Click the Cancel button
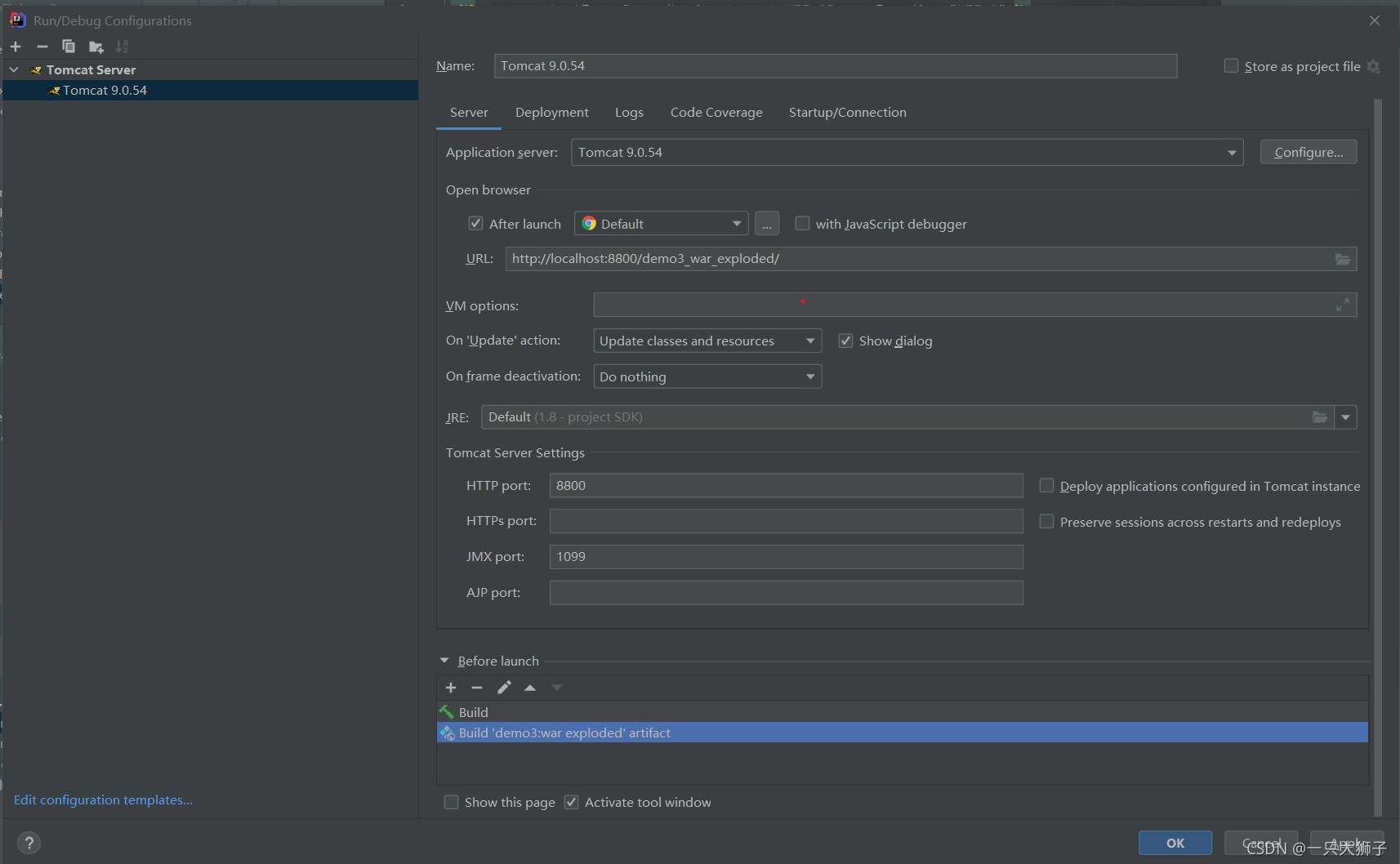This screenshot has height=864, width=1400. [1261, 843]
